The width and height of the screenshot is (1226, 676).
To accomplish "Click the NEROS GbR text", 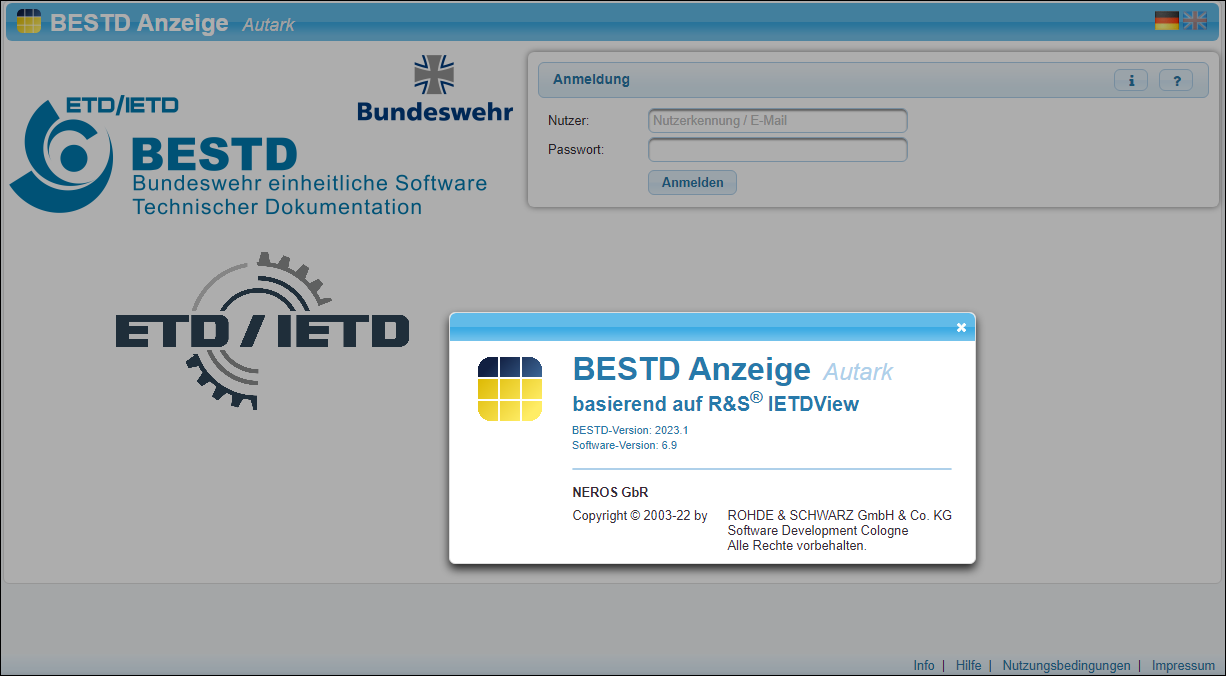I will (610, 492).
